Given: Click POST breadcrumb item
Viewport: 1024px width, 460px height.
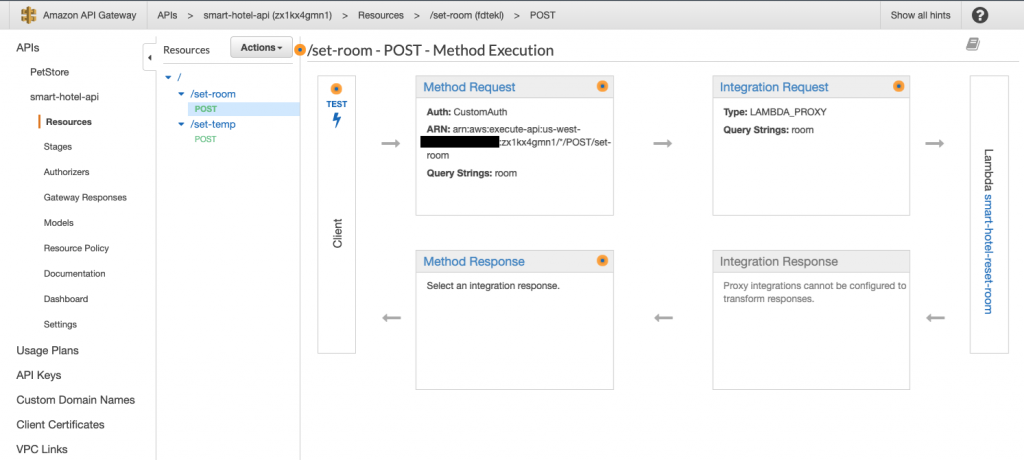Looking at the screenshot, I should pos(543,15).
